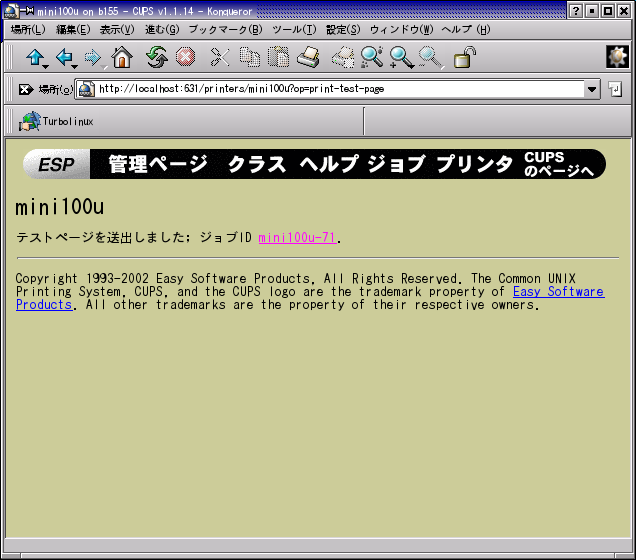Zoom out with the faded magnifier icon
The height and width of the screenshot is (560, 636).
pos(430,57)
